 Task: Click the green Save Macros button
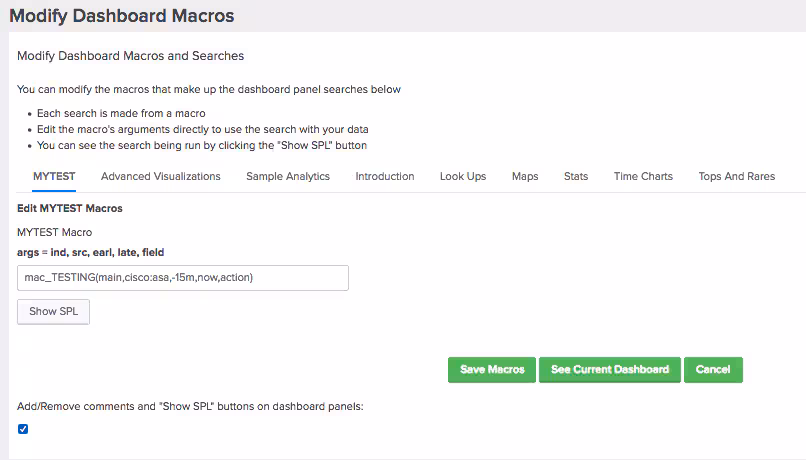pos(492,369)
